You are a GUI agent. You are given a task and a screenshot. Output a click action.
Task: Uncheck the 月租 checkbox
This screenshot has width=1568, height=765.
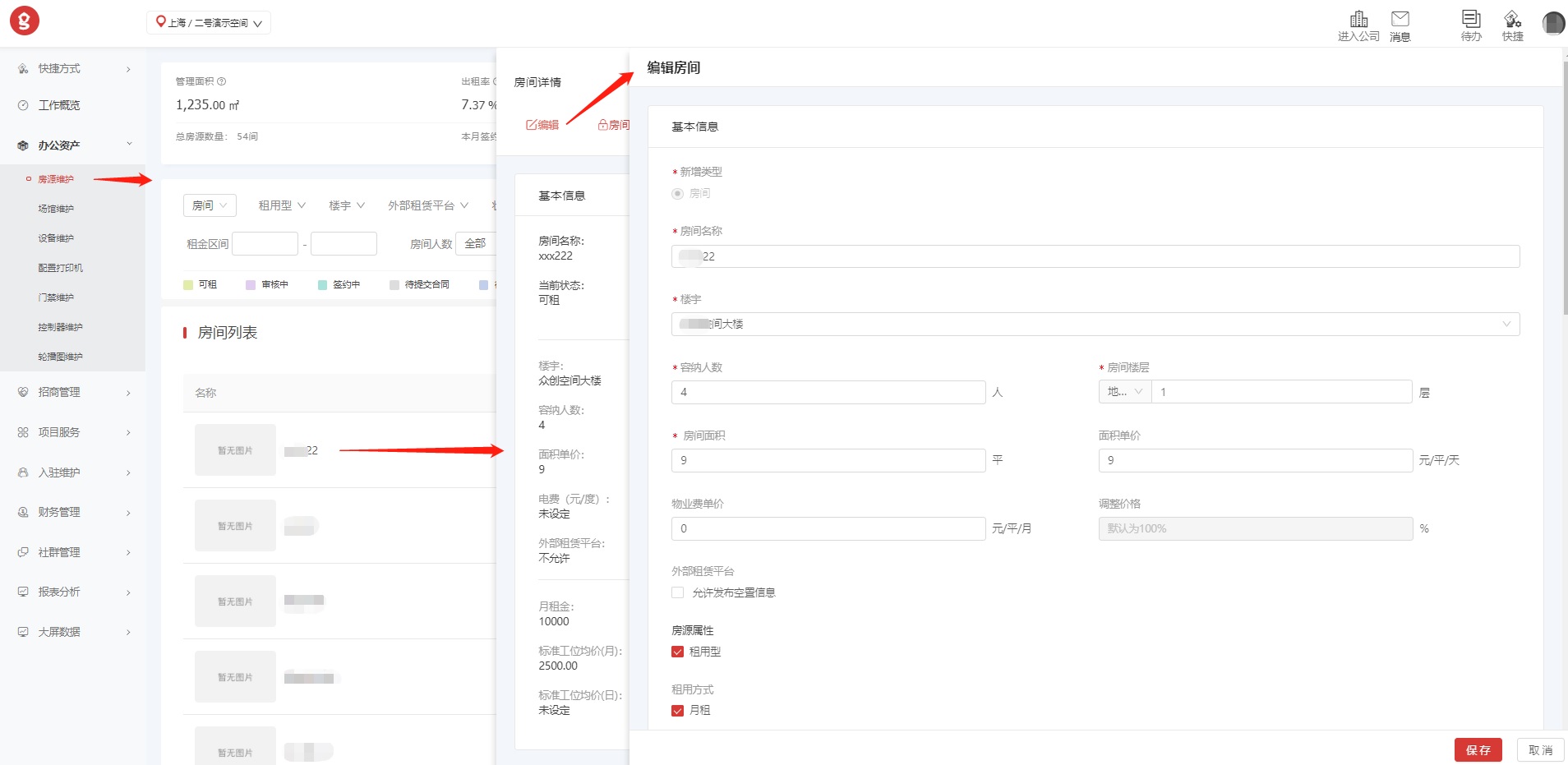[x=678, y=711]
